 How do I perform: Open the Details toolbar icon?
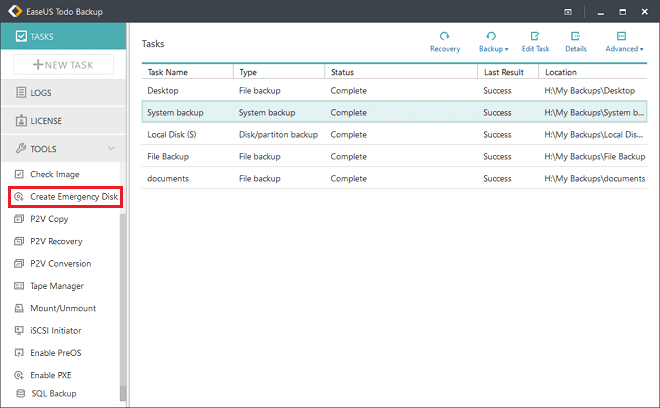tap(575, 36)
